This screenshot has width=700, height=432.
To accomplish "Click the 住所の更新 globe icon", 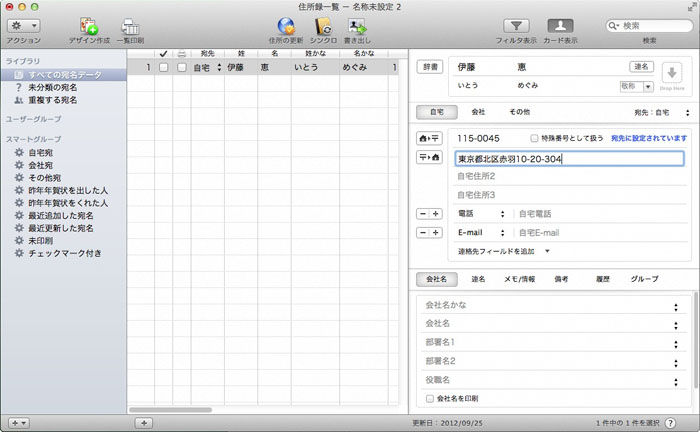I will point(285,26).
